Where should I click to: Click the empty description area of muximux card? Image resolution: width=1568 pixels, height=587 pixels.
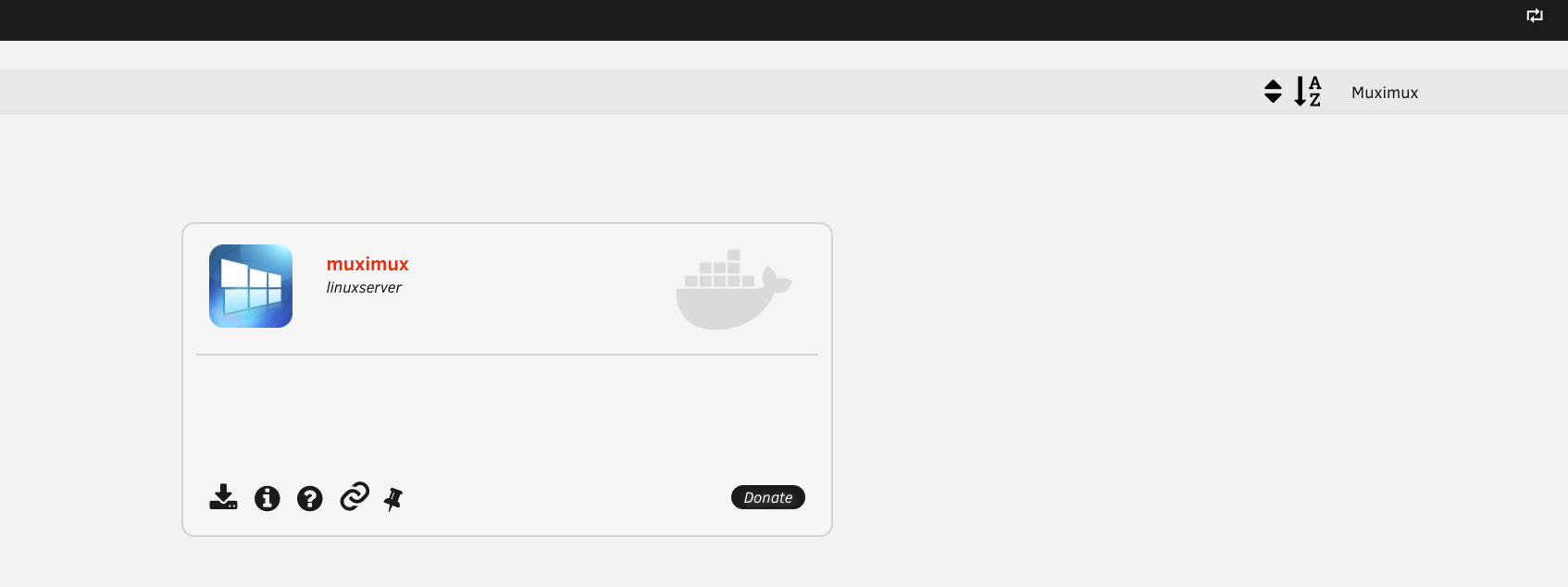507,417
